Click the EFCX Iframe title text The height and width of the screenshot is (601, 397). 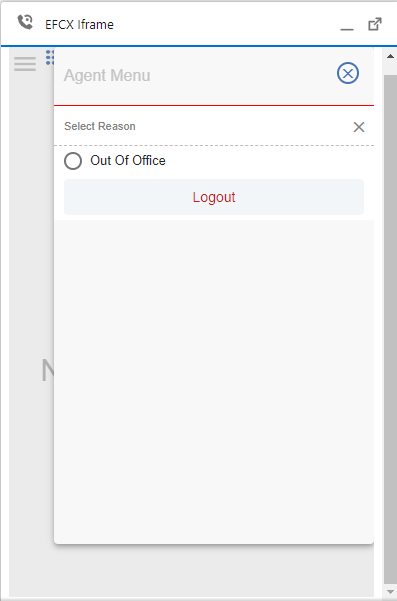(x=79, y=25)
